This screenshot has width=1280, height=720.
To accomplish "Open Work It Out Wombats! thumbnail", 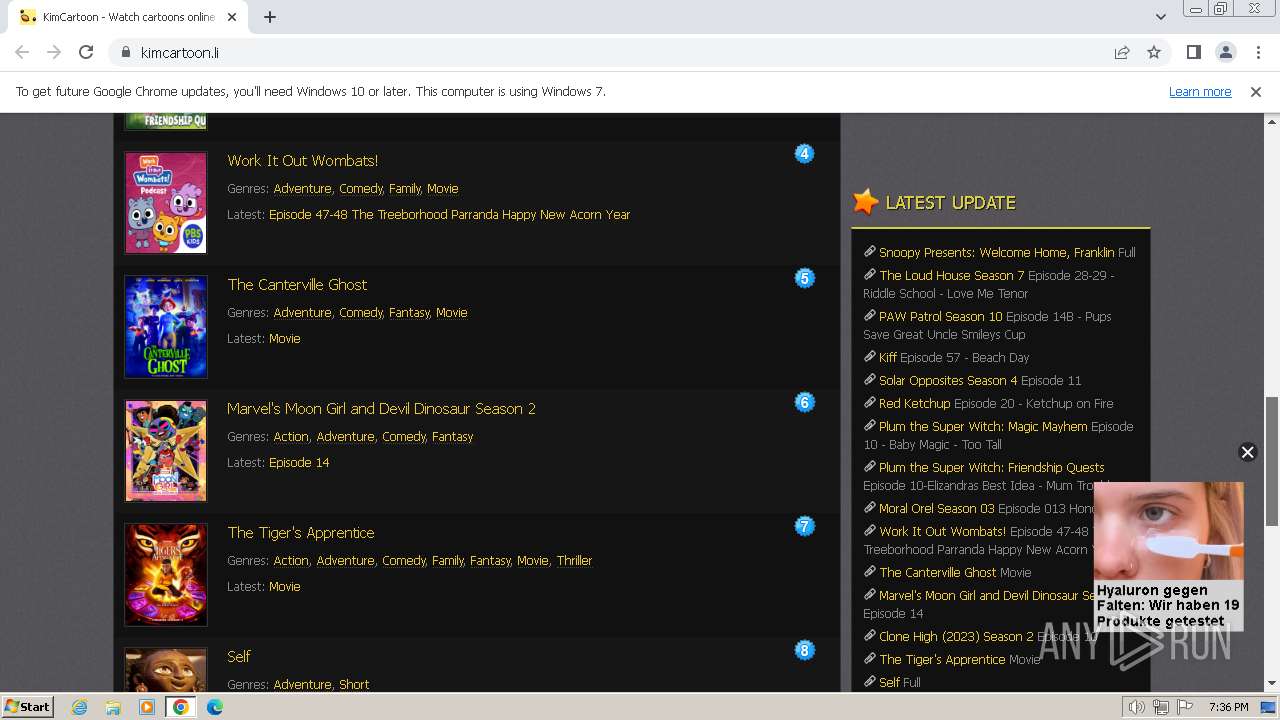I will (166, 203).
